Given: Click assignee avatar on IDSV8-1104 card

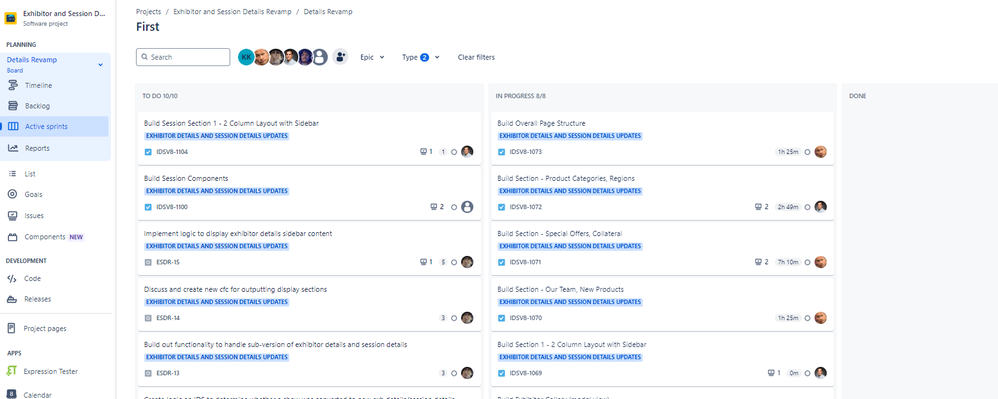Looking at the screenshot, I should tap(467, 151).
